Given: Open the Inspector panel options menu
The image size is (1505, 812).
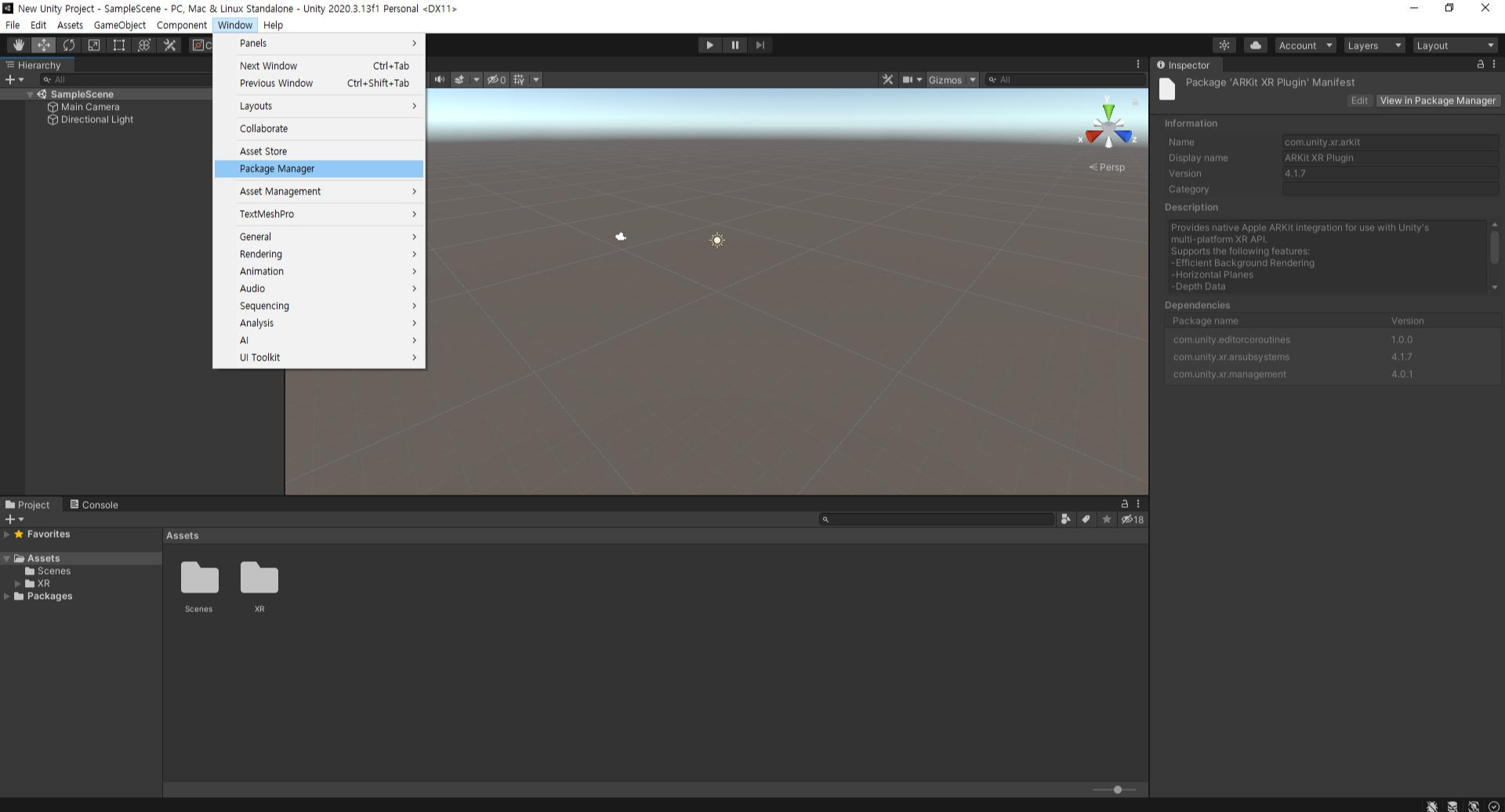Looking at the screenshot, I should coord(1493,64).
